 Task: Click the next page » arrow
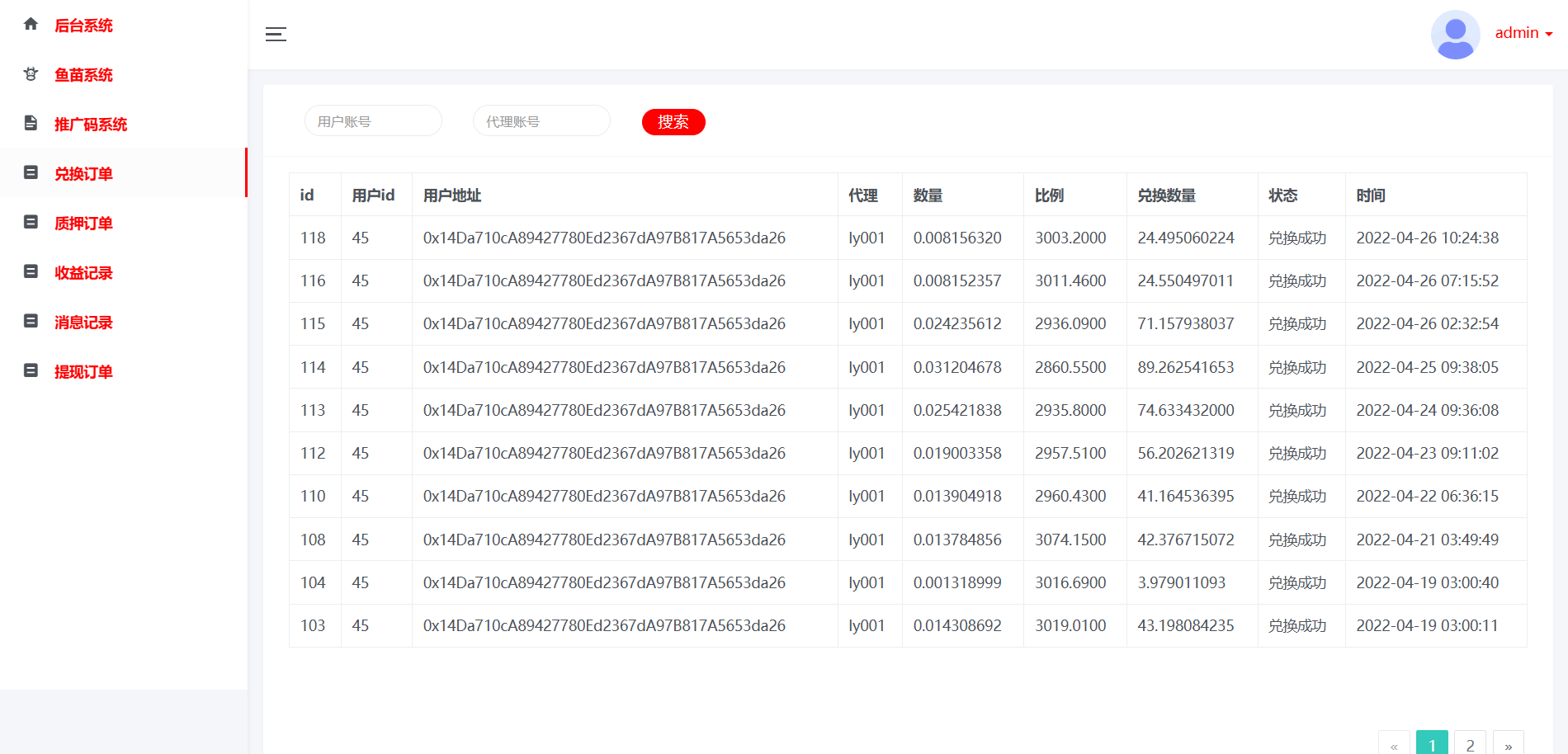click(x=1508, y=744)
